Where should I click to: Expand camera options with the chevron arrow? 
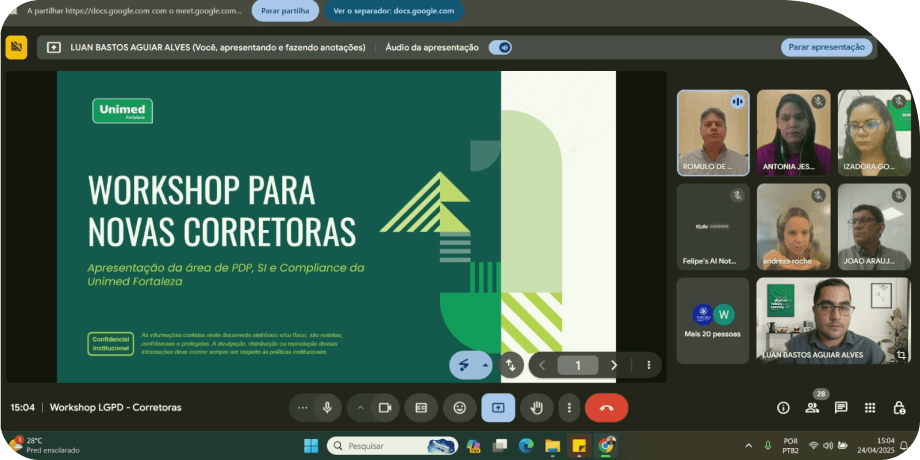(x=359, y=407)
